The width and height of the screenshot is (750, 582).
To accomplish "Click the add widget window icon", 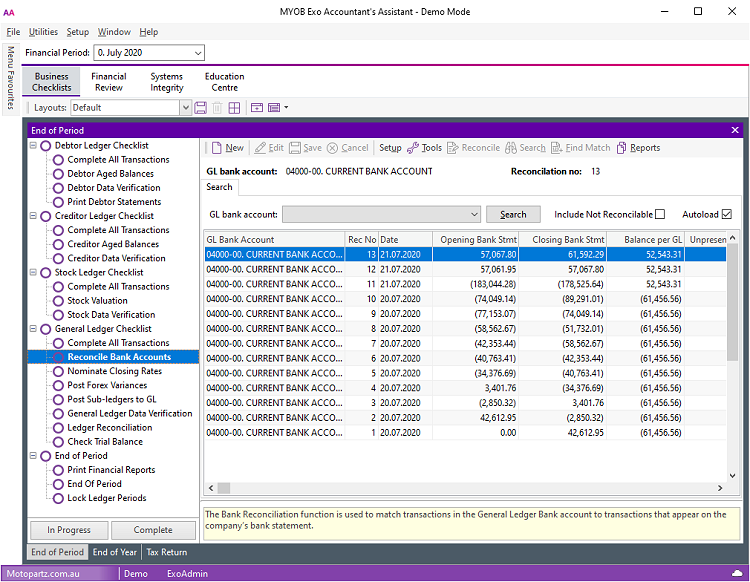I will 257,108.
